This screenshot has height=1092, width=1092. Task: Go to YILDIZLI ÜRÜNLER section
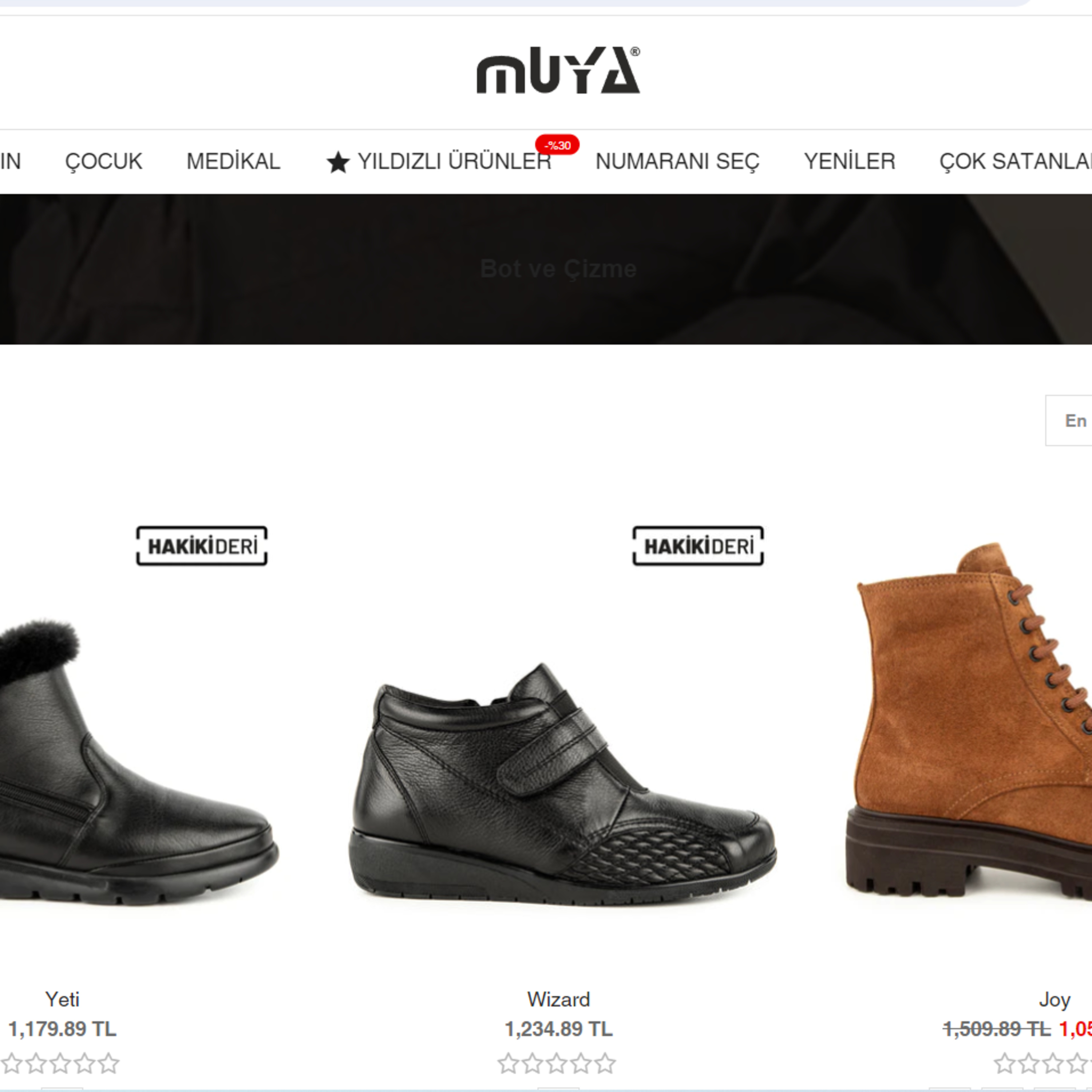click(454, 162)
